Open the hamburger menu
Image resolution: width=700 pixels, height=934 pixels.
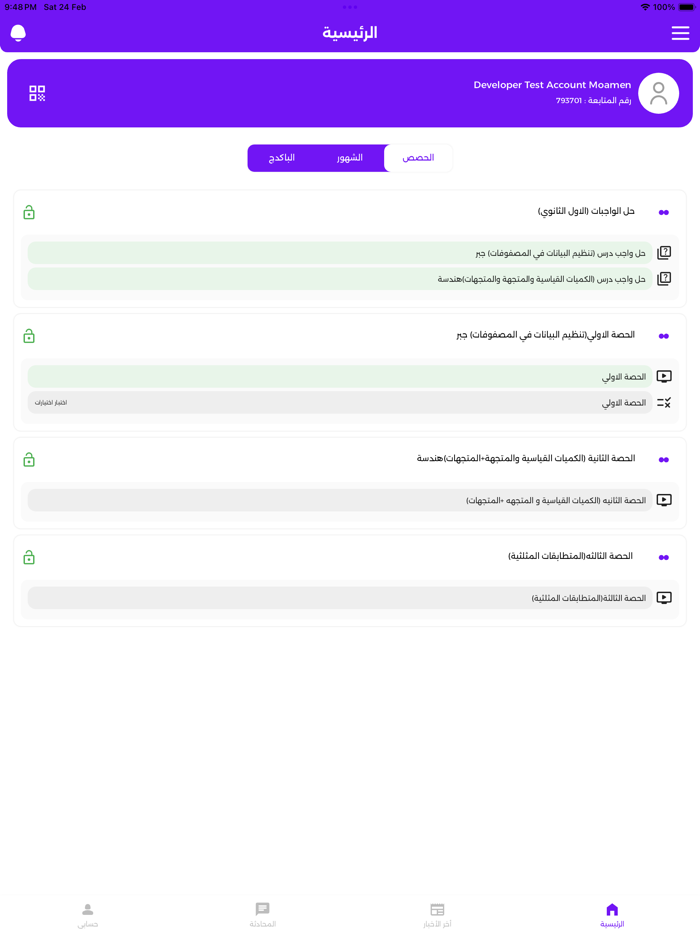pyautogui.click(x=679, y=33)
